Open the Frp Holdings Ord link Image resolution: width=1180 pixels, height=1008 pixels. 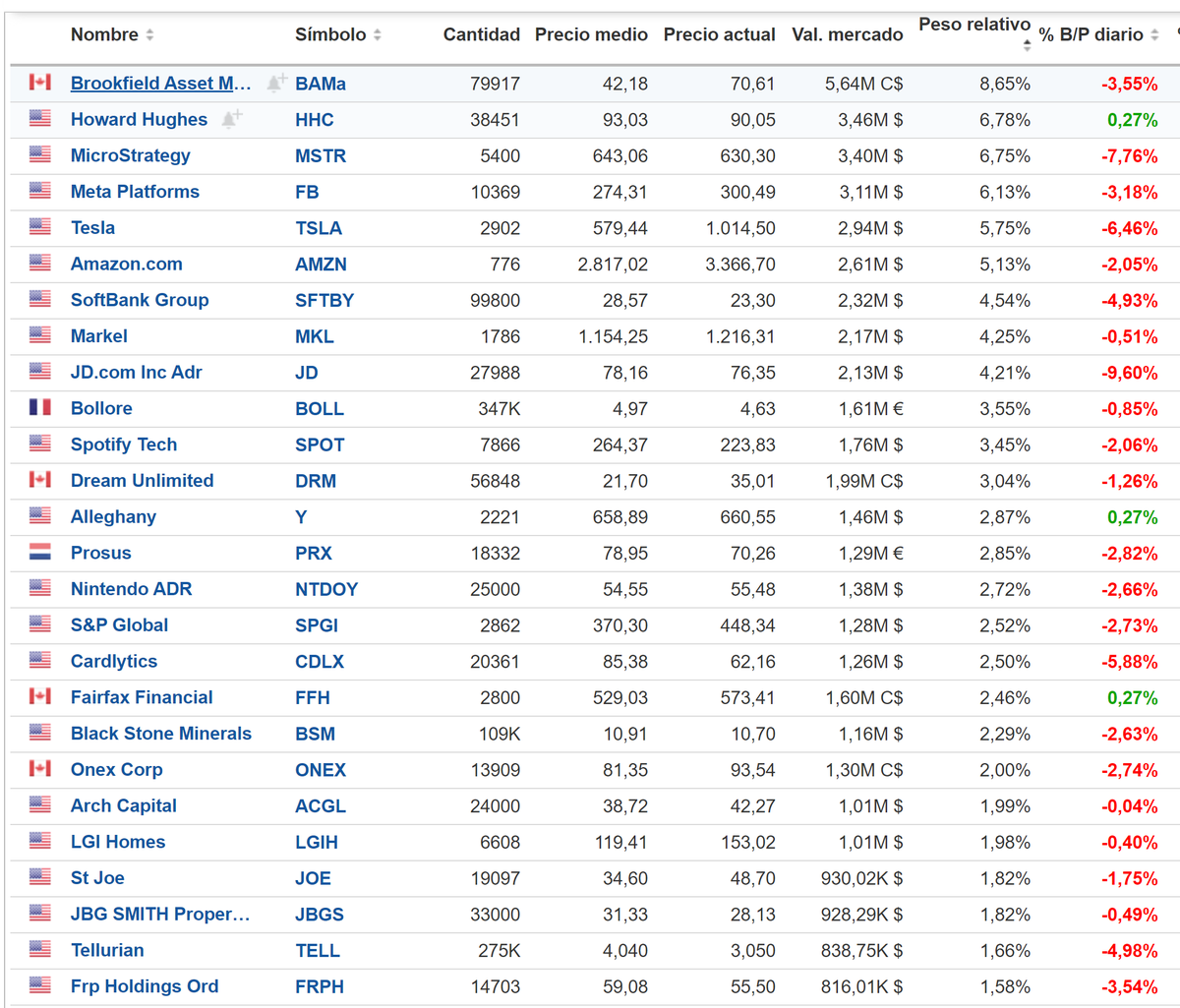tap(145, 986)
